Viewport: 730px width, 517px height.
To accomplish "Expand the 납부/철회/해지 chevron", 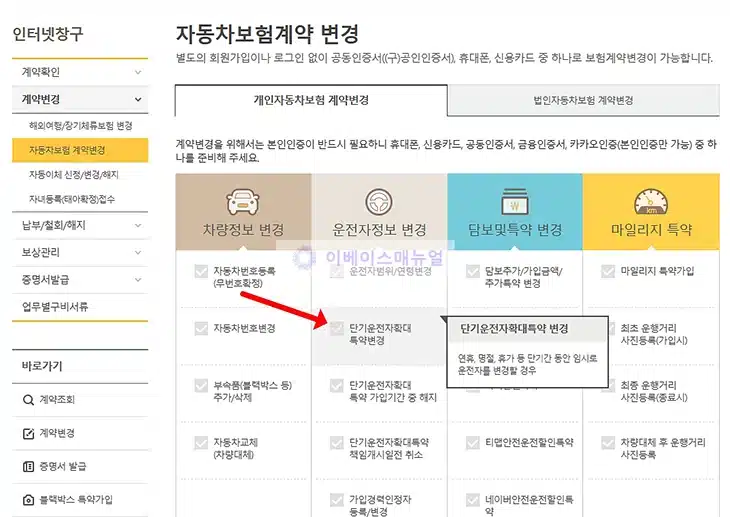I will click(x=138, y=225).
